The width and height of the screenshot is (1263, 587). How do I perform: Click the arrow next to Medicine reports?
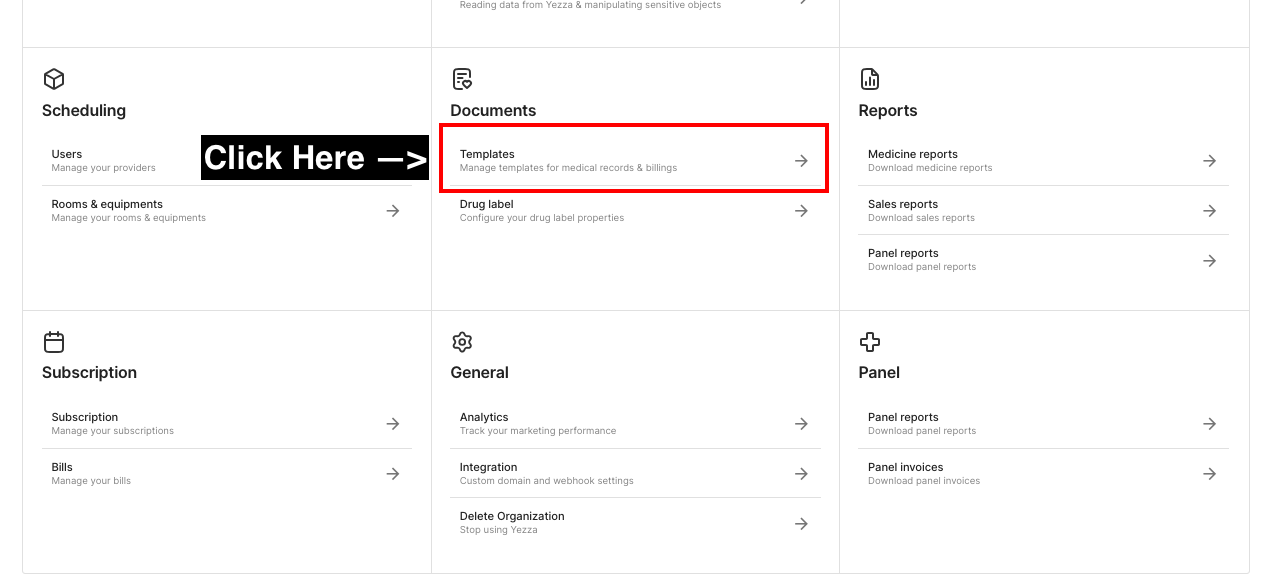[1210, 160]
